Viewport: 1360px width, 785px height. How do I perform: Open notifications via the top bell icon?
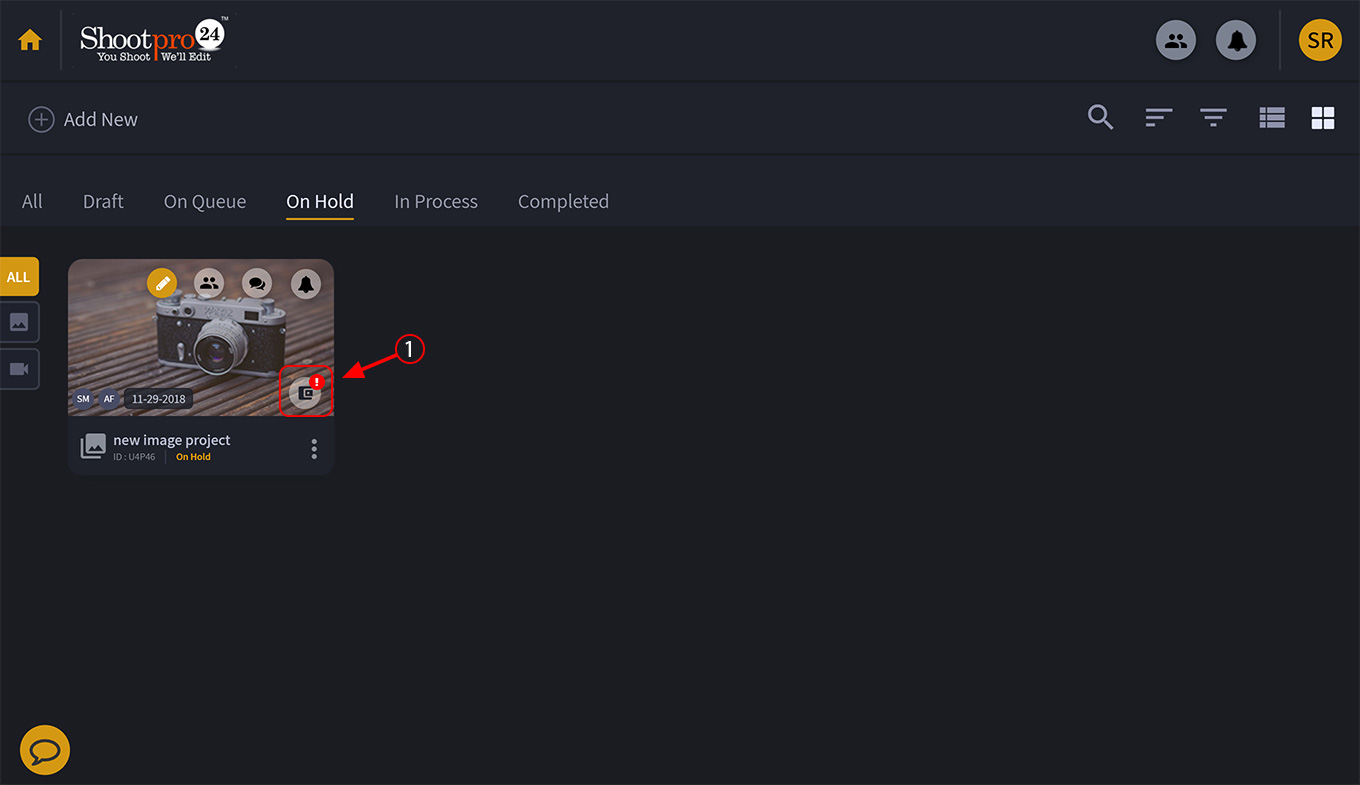click(1236, 40)
